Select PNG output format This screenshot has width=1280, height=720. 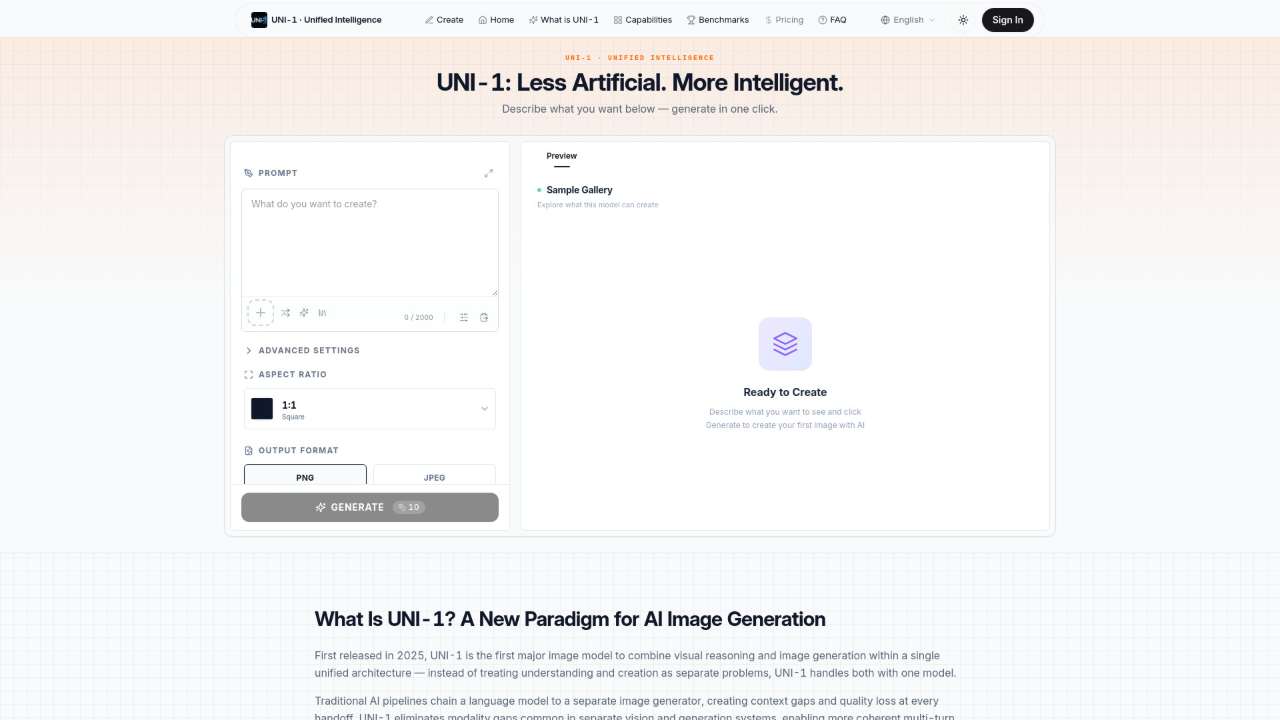click(305, 476)
